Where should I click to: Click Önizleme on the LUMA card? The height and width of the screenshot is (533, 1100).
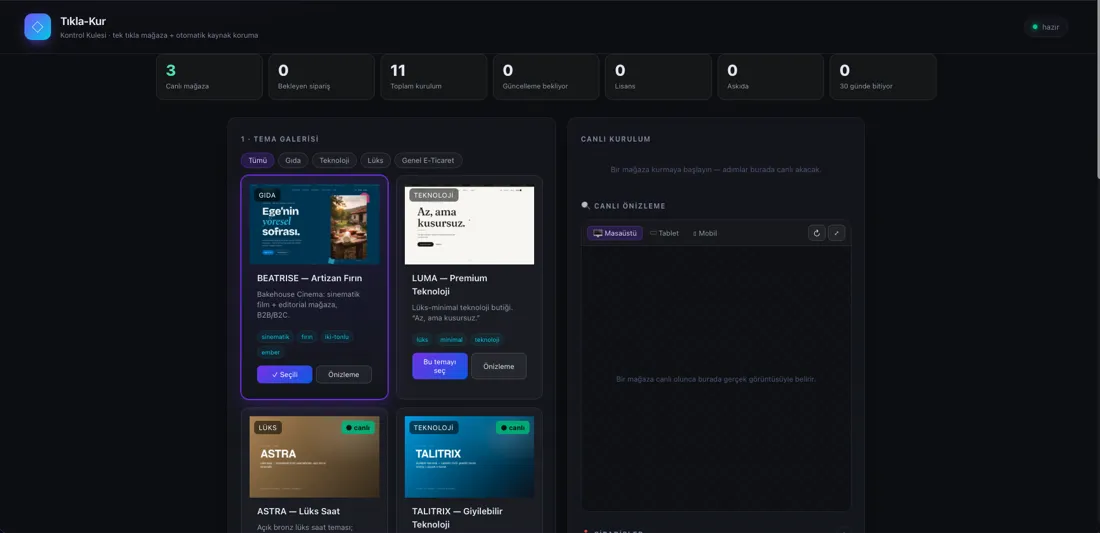tap(499, 366)
